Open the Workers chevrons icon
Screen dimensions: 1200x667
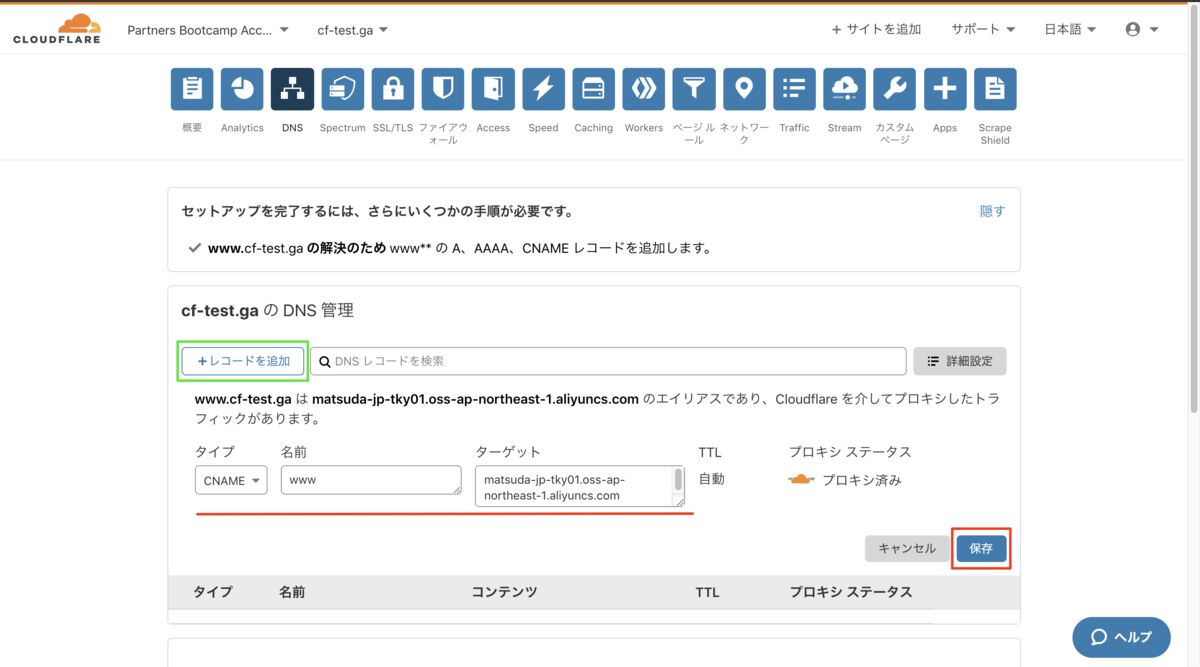[x=644, y=89]
